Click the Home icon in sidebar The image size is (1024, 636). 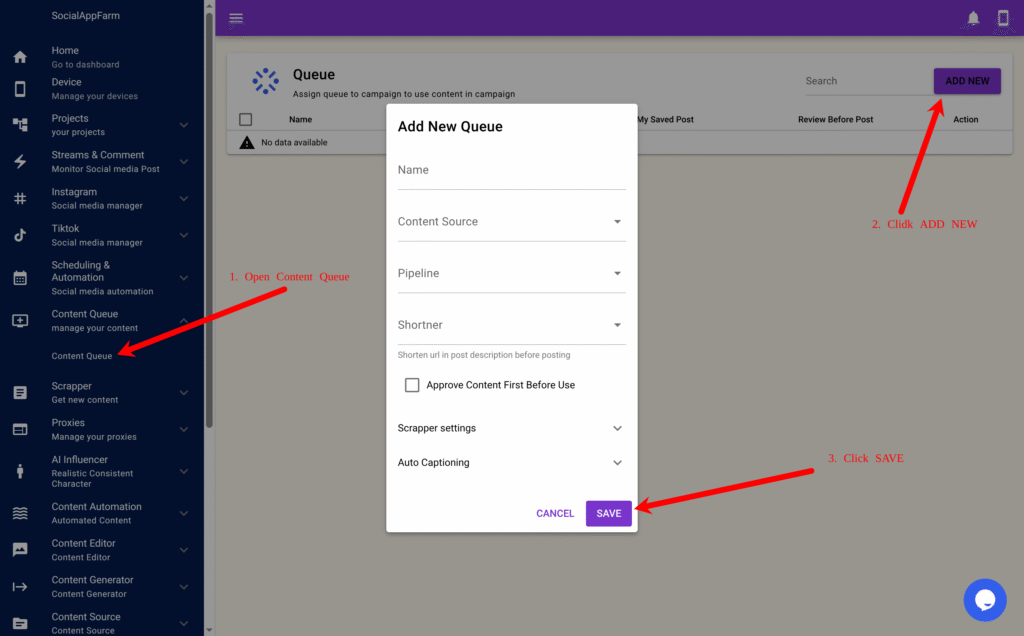20,57
